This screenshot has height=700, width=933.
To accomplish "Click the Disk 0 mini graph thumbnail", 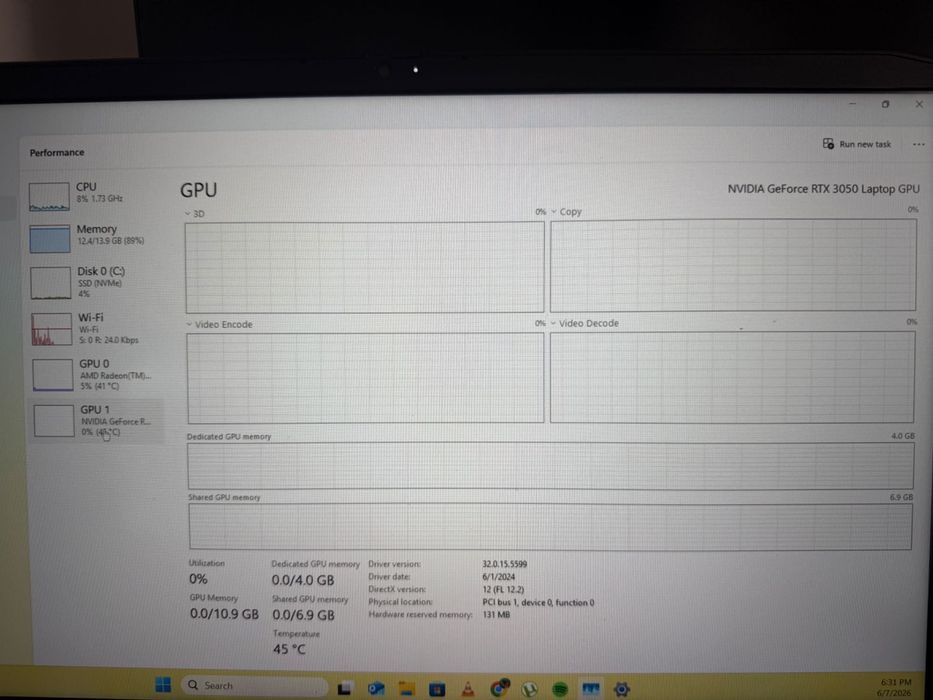I will [51, 283].
